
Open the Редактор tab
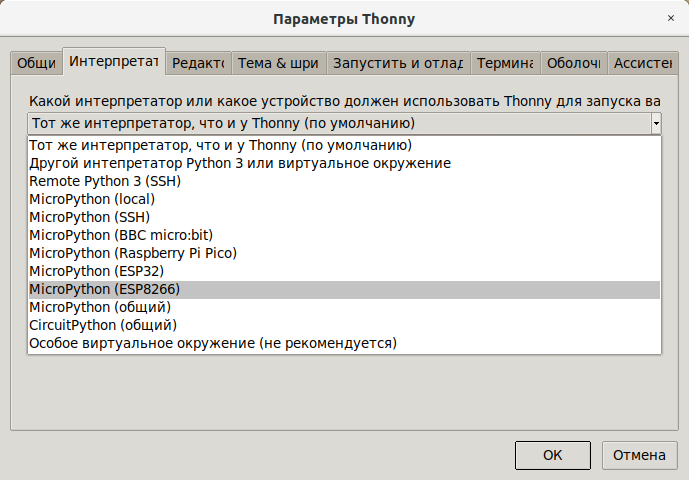pyautogui.click(x=198, y=63)
